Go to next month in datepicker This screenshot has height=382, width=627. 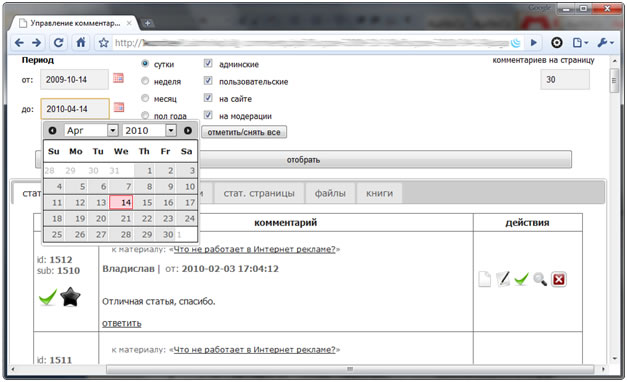[x=188, y=130]
